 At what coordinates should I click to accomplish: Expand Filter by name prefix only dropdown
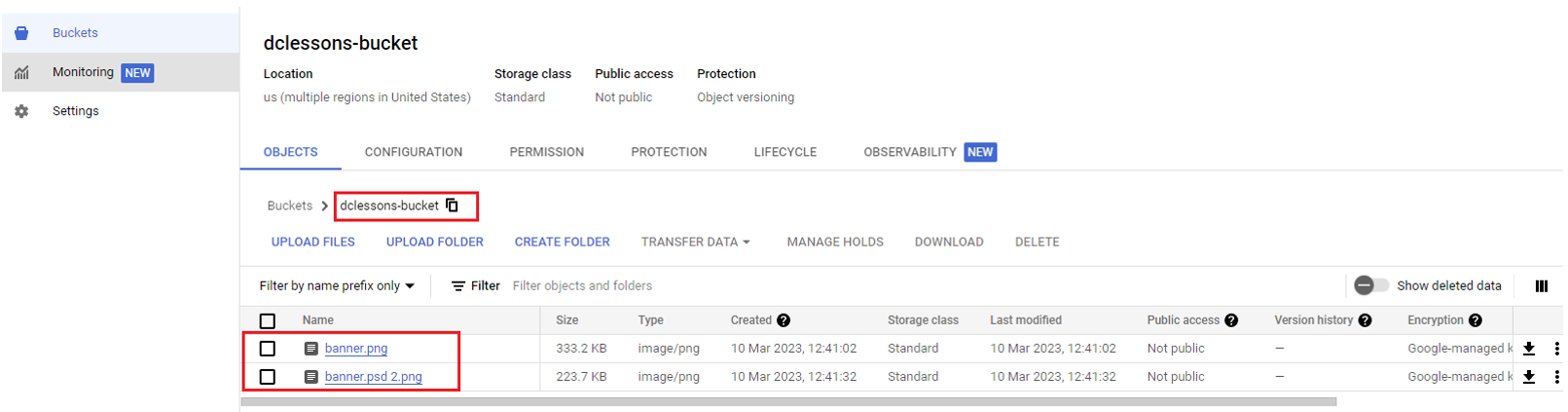coord(337,285)
